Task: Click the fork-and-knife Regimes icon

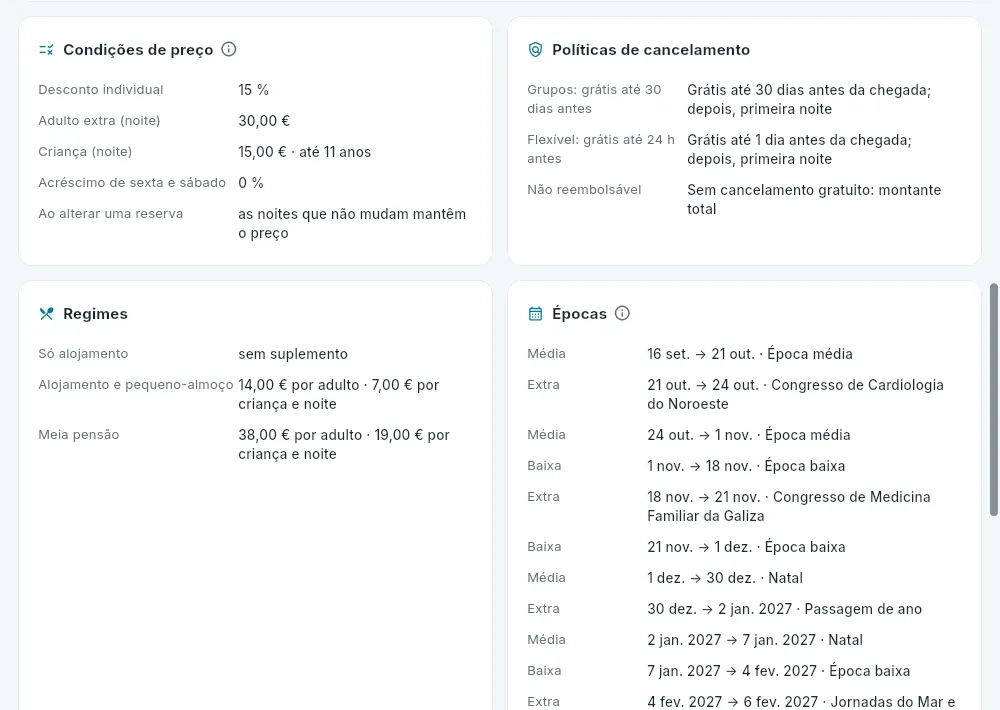Action: point(47,314)
